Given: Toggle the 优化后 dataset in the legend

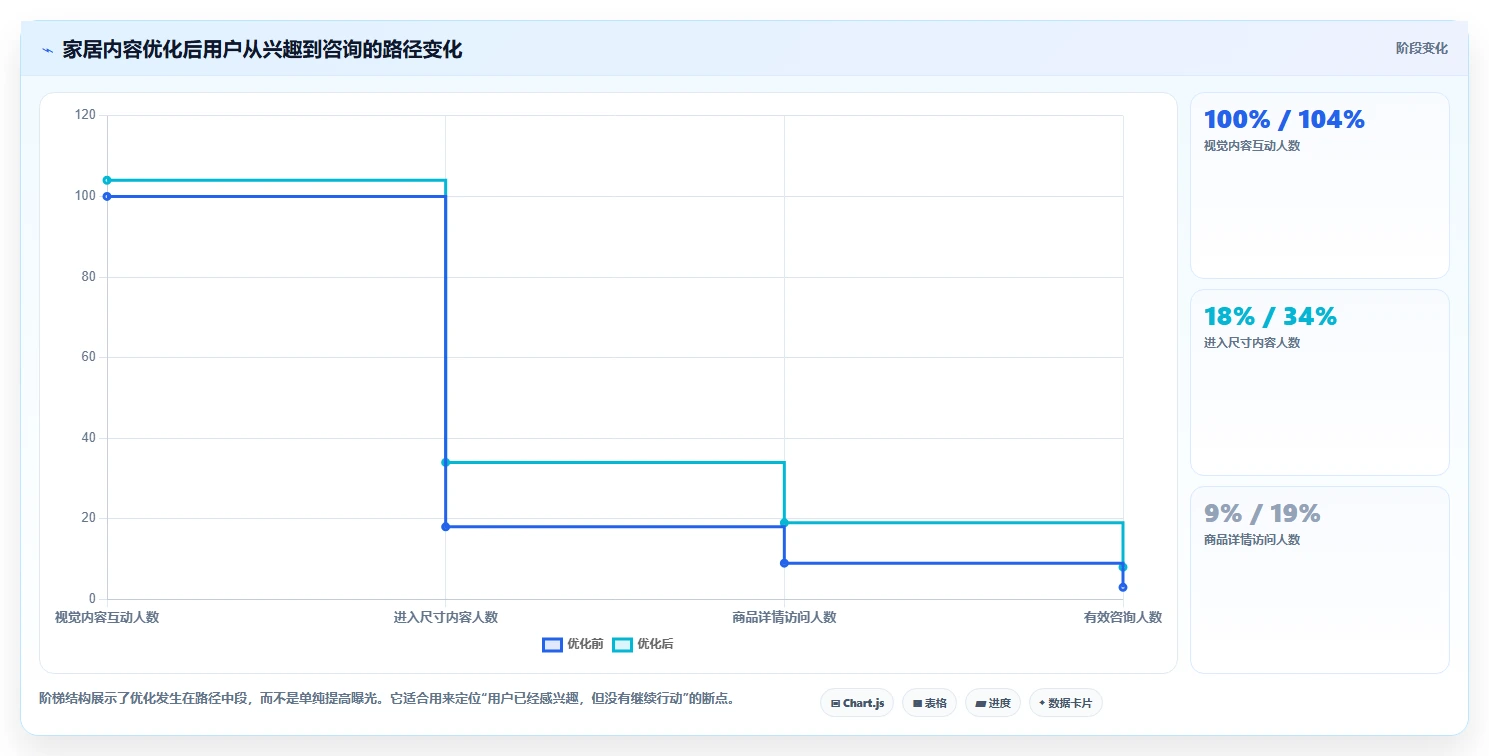Looking at the screenshot, I should [x=643, y=644].
